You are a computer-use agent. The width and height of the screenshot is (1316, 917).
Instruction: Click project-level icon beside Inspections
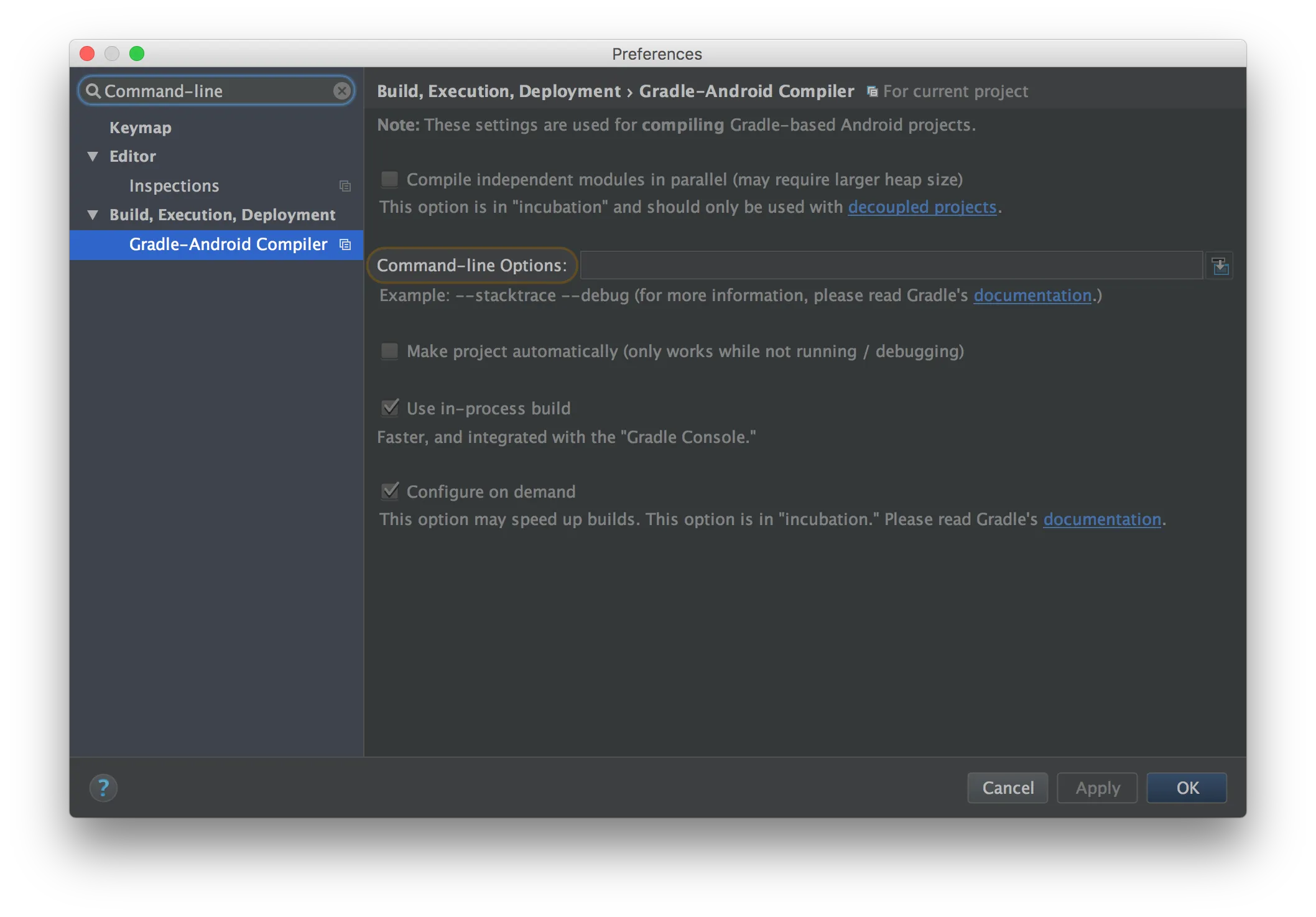click(345, 186)
